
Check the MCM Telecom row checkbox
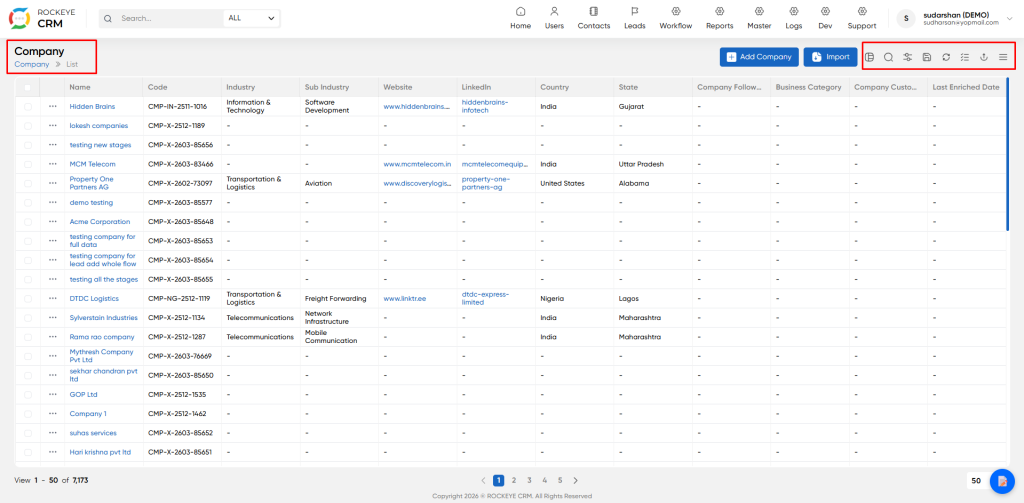coord(27,164)
